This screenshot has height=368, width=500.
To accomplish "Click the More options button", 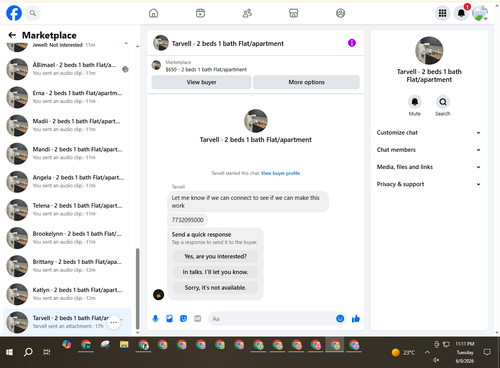I will click(x=306, y=82).
